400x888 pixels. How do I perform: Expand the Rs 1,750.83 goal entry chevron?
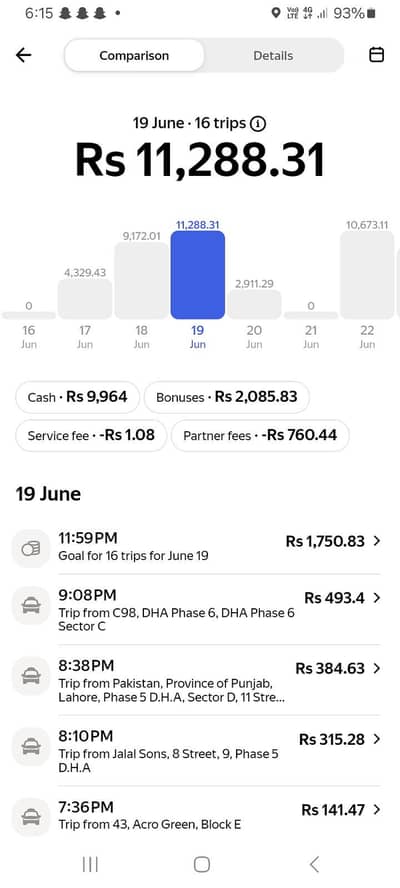(x=377, y=541)
